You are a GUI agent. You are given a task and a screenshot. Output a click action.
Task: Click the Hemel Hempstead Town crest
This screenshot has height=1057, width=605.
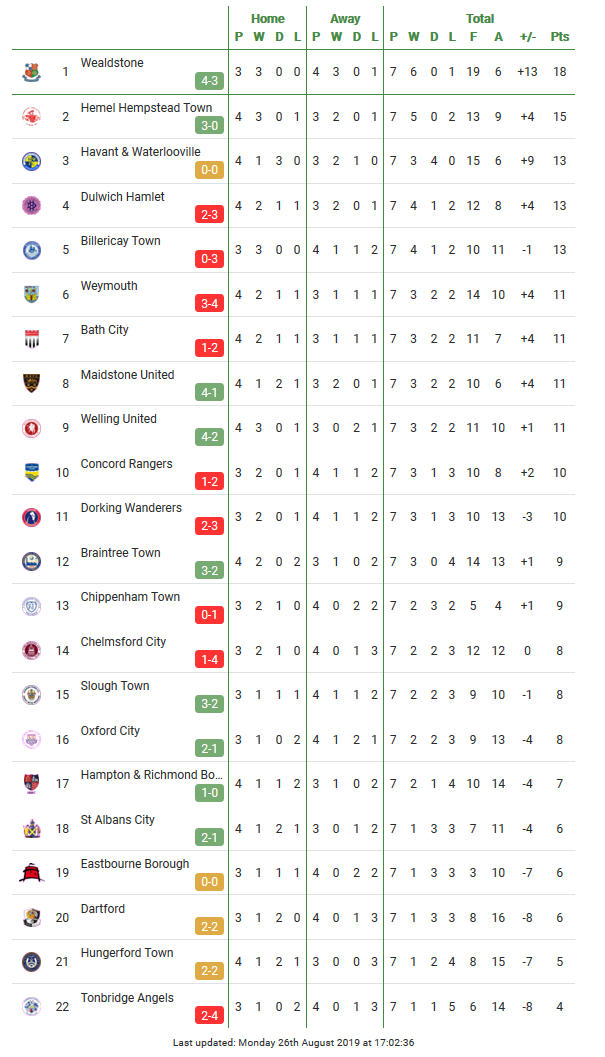pos(31,116)
